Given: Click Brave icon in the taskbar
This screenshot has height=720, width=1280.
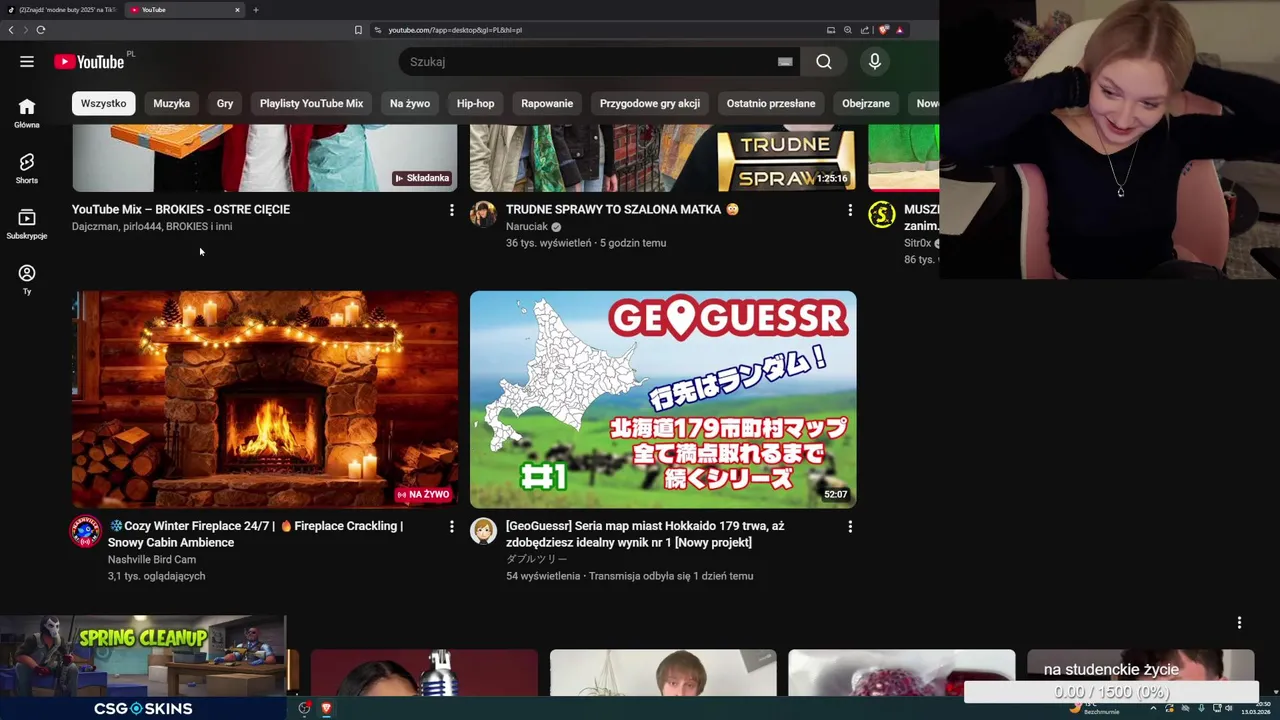Looking at the screenshot, I should point(326,708).
